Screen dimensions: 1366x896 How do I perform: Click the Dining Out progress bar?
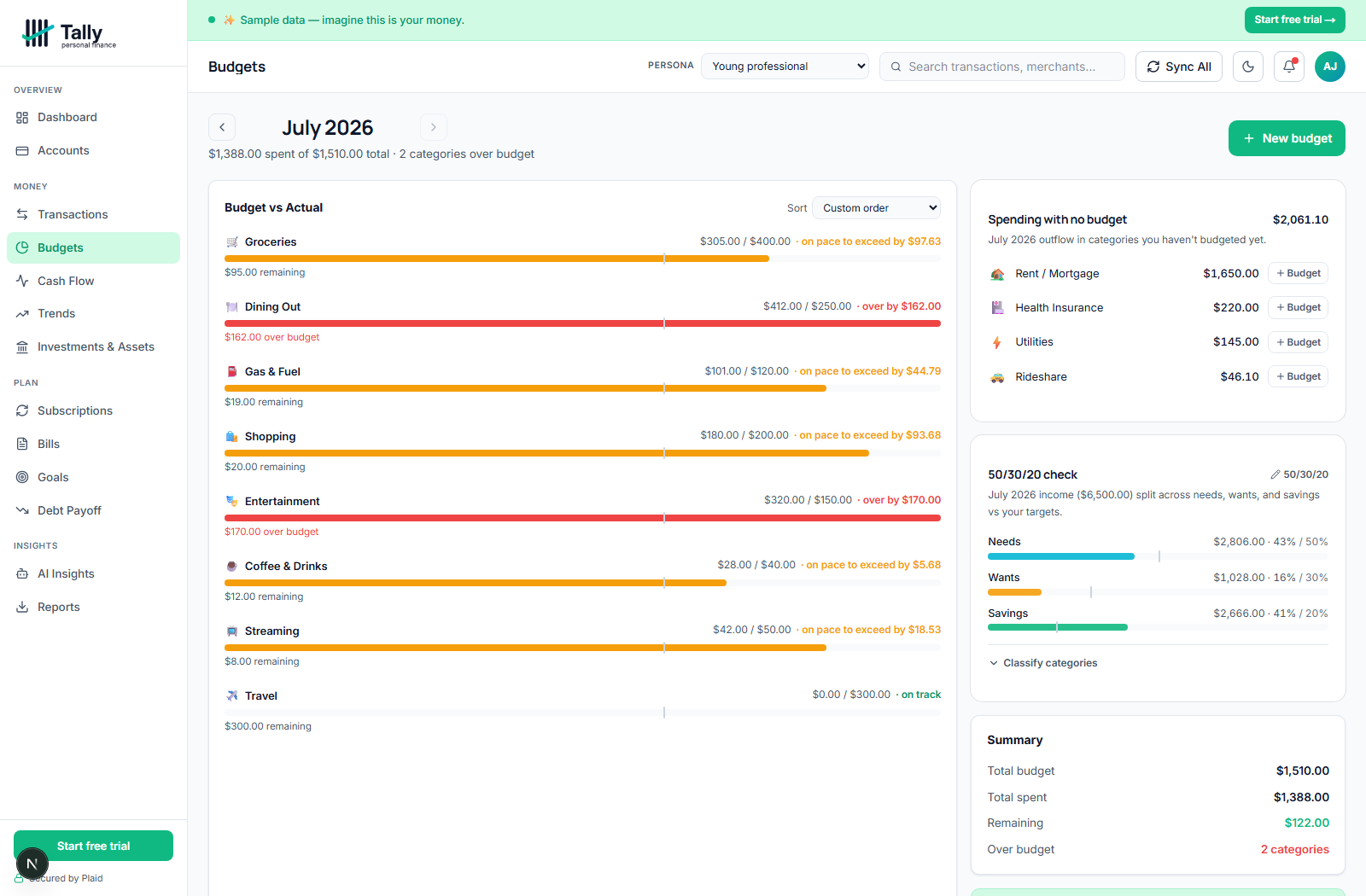pos(582,323)
